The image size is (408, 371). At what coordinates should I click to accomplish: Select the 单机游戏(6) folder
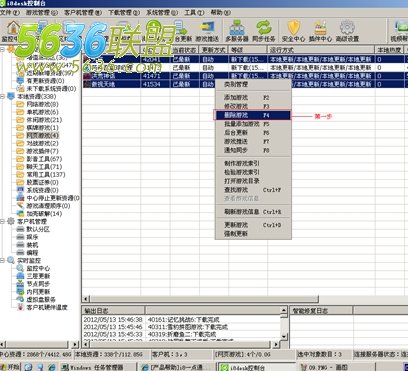click(38, 112)
